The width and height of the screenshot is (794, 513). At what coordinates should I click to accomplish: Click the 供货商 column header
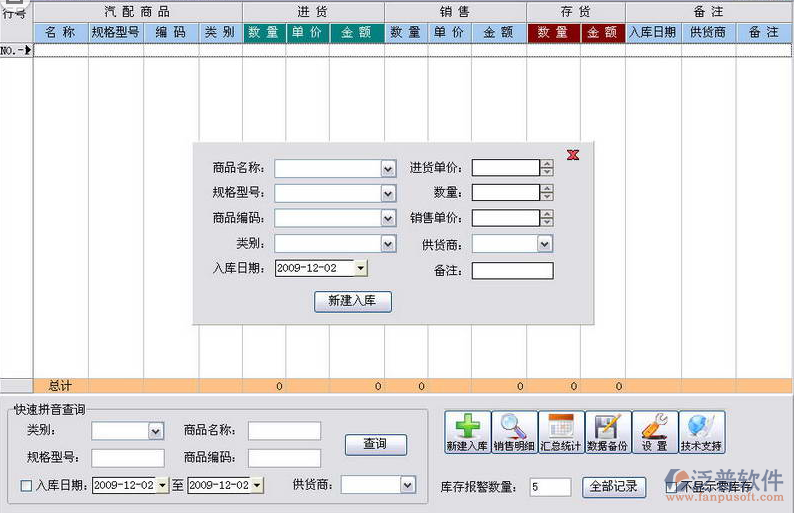coord(708,32)
